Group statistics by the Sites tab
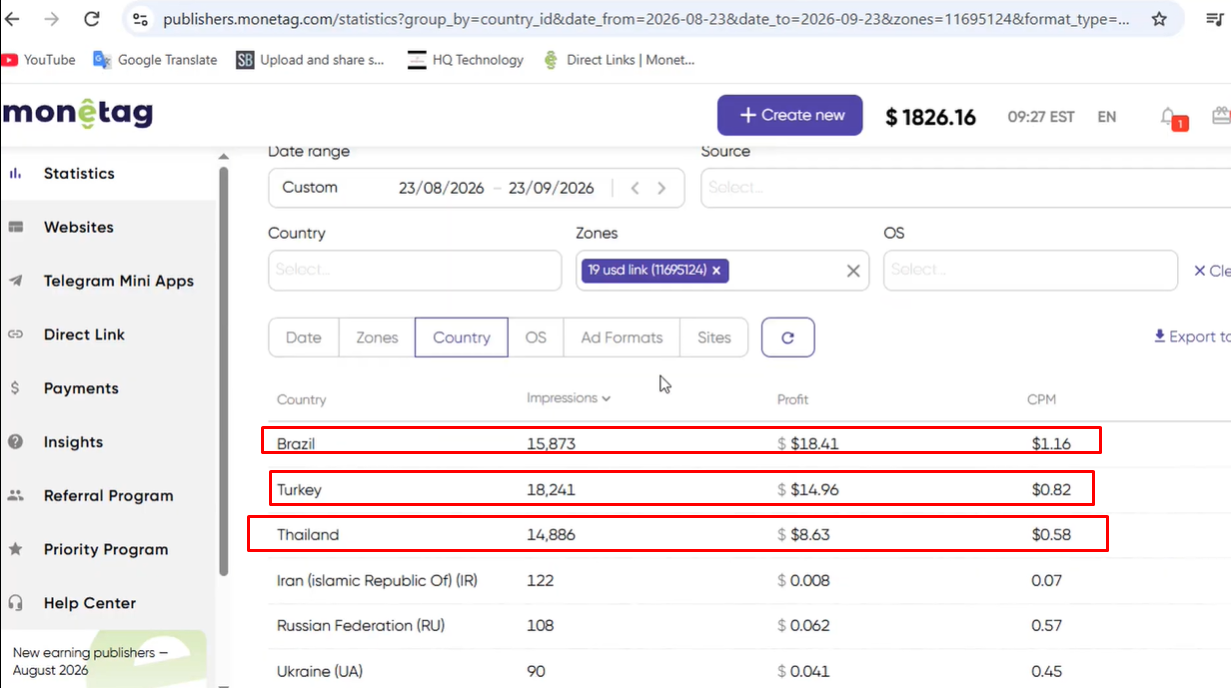This screenshot has height=688, width=1231. [x=714, y=337]
